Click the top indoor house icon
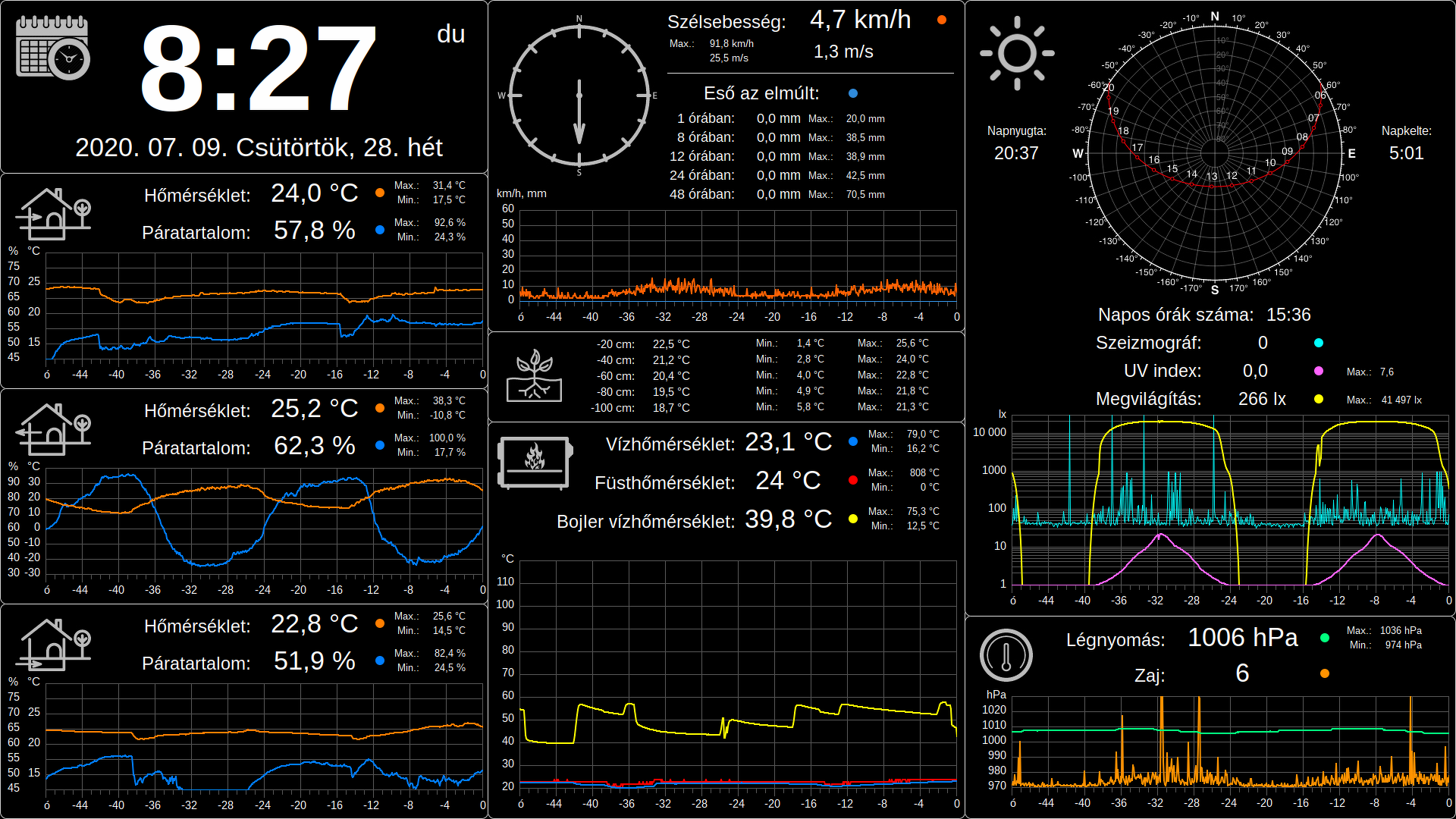1456x819 pixels. tap(53, 214)
